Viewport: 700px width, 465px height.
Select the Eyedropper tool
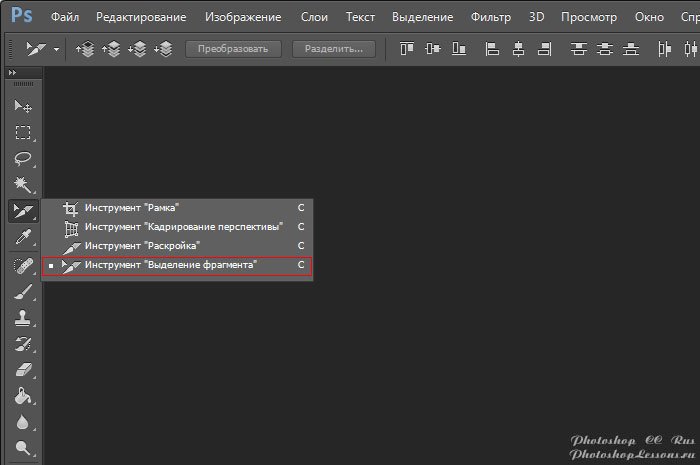pos(22,237)
